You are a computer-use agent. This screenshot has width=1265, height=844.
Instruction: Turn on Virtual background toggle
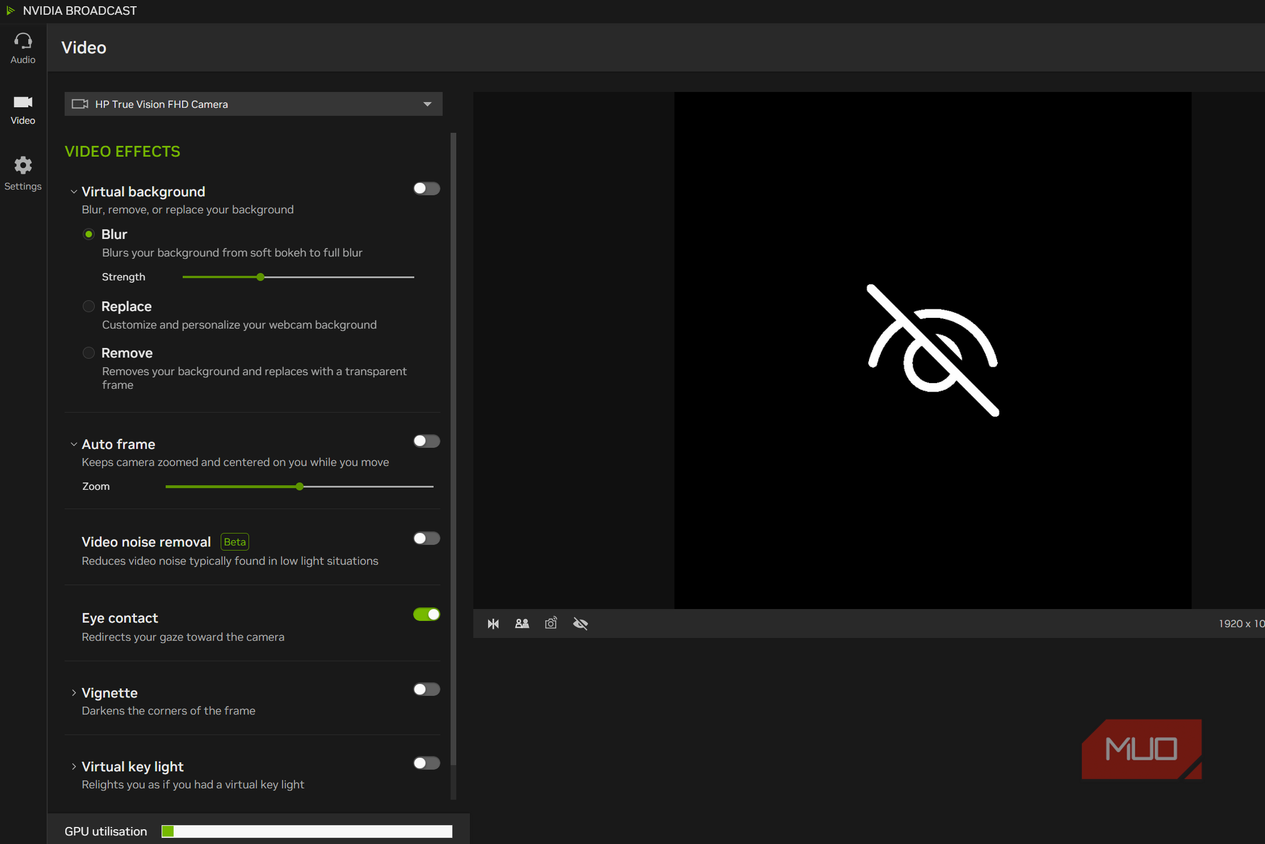coord(427,189)
